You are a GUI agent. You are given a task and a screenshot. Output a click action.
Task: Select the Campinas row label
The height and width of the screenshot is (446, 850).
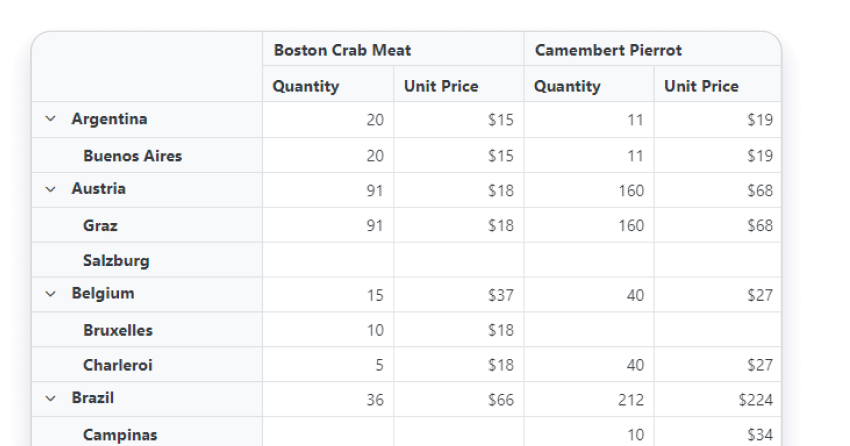click(x=120, y=435)
